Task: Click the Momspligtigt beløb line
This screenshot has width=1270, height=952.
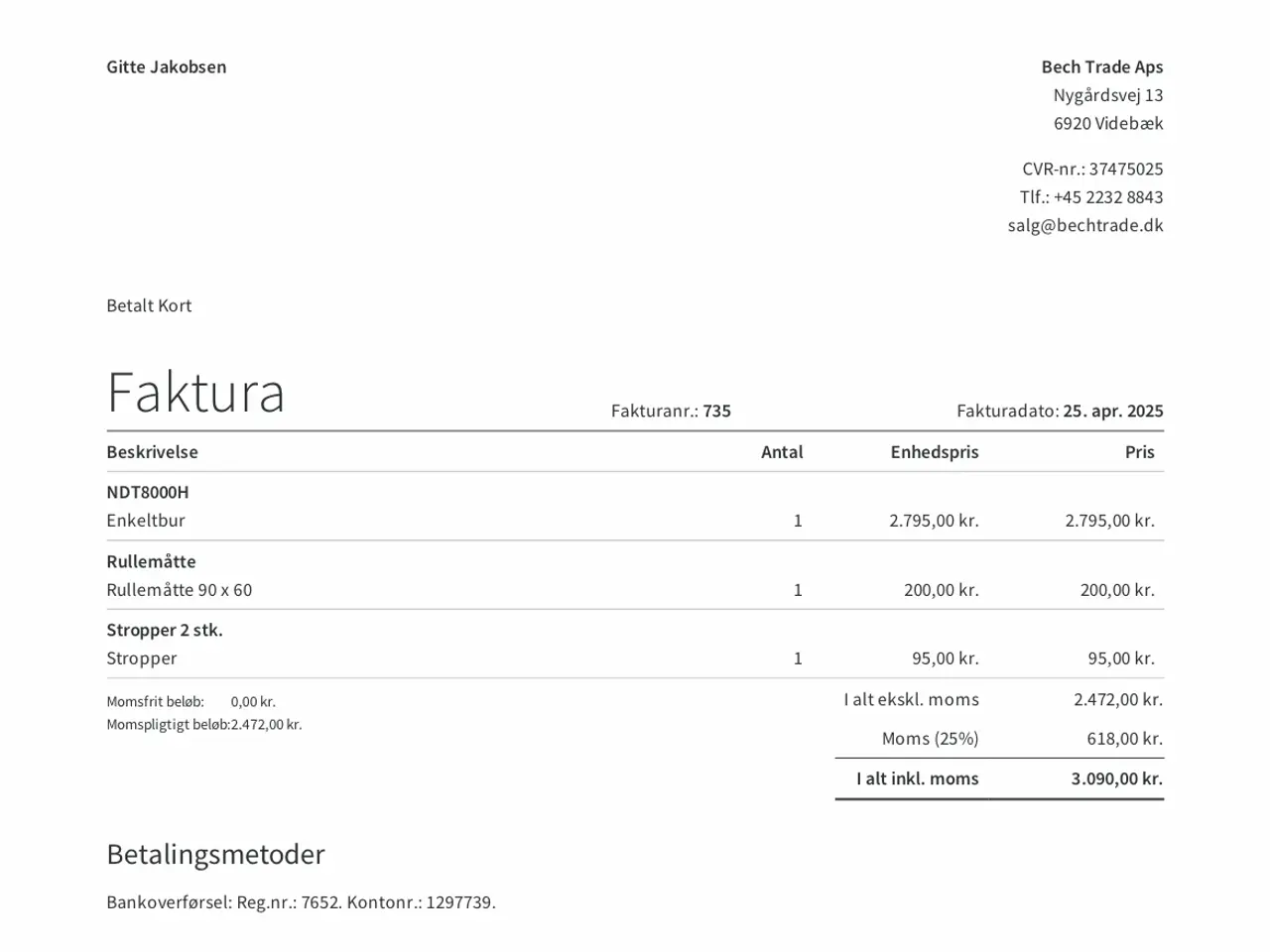Action: point(203,725)
